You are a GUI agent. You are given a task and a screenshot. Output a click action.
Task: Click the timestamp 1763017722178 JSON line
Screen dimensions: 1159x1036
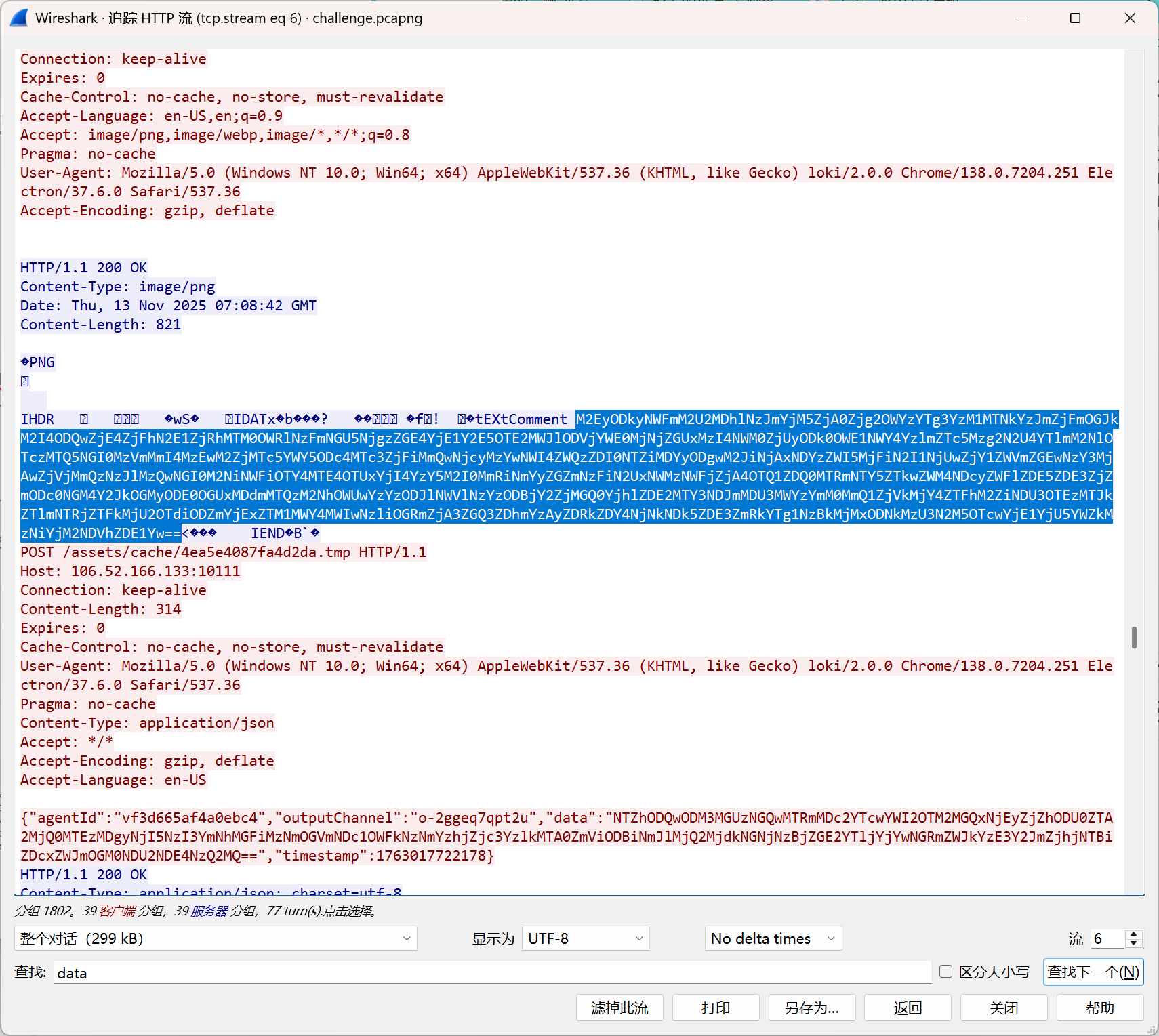pyautogui.click(x=258, y=856)
